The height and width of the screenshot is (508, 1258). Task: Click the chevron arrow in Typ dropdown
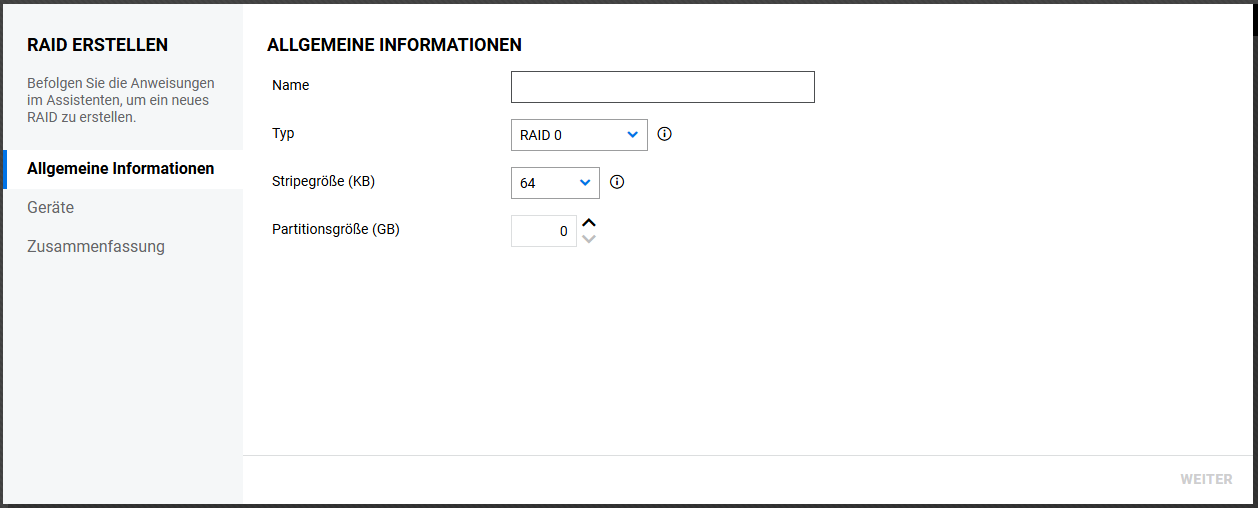(x=632, y=135)
